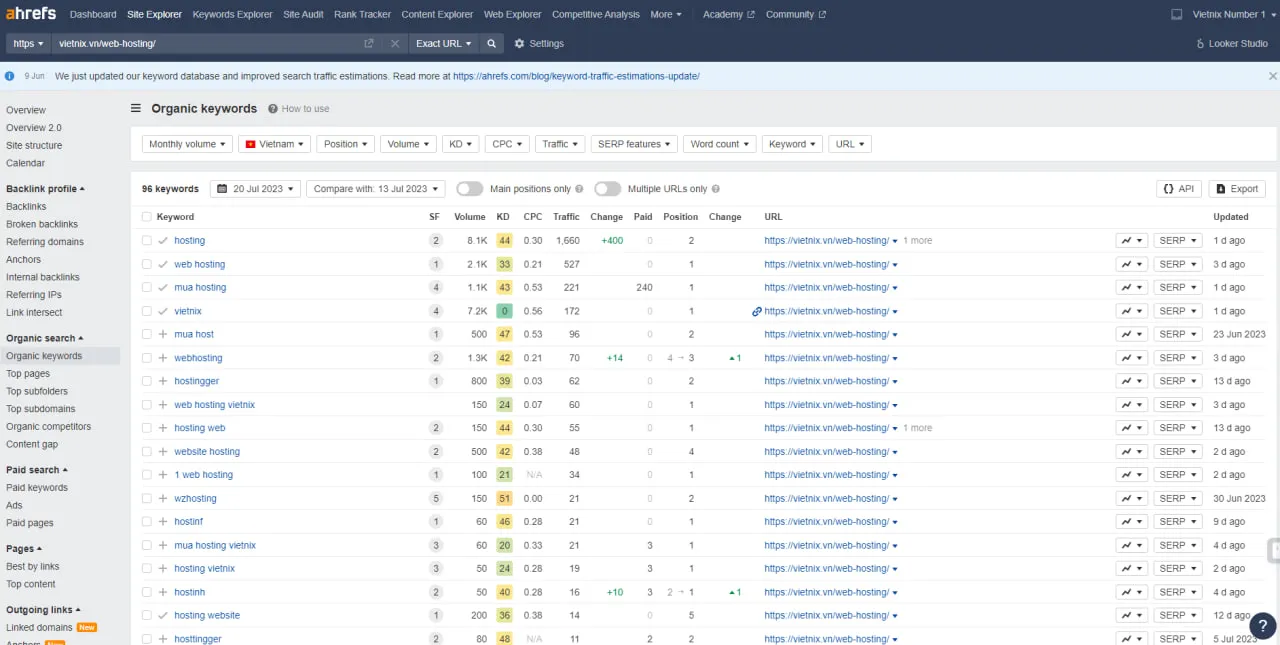
Task: Open the keyword traffic estimations blog link
Action: coord(576,76)
